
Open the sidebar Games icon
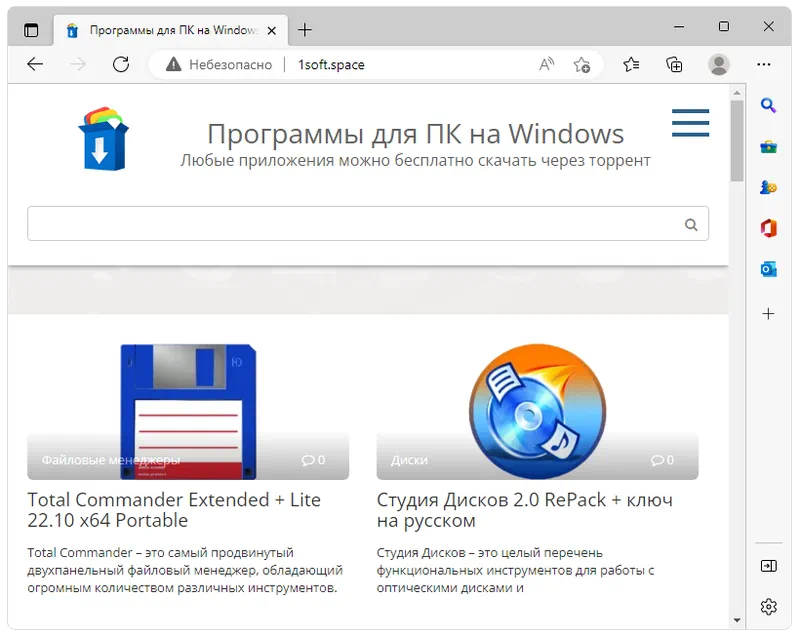(x=768, y=187)
